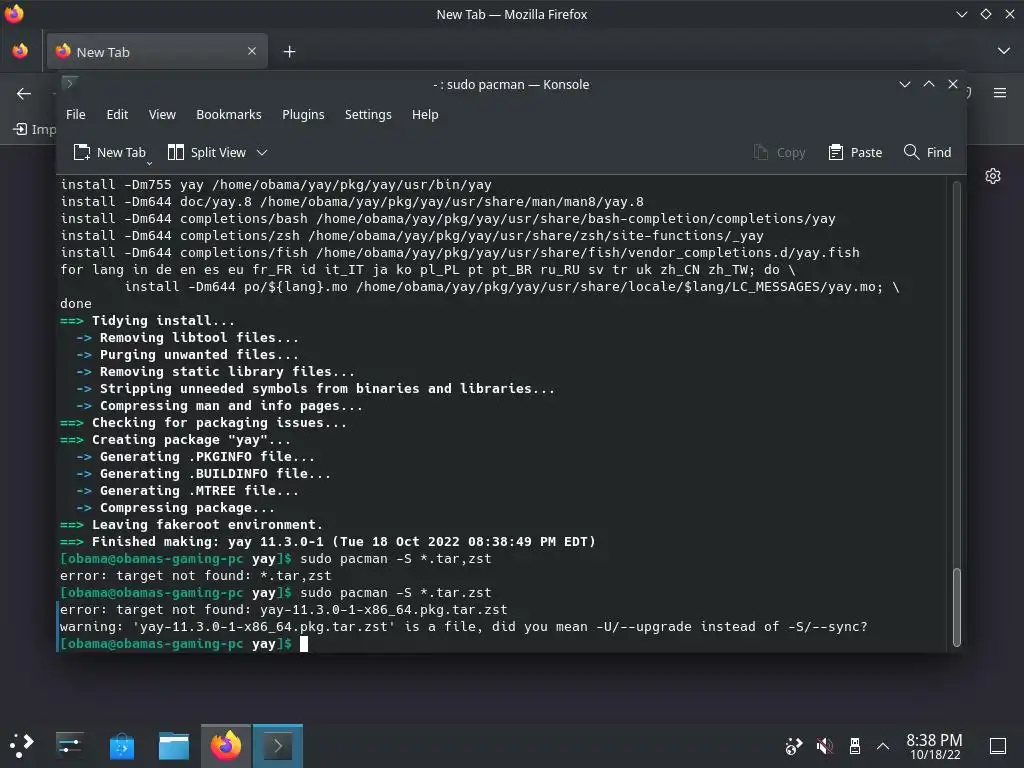Open the File menu in Konsole
This screenshot has height=768, width=1024.
tap(75, 114)
